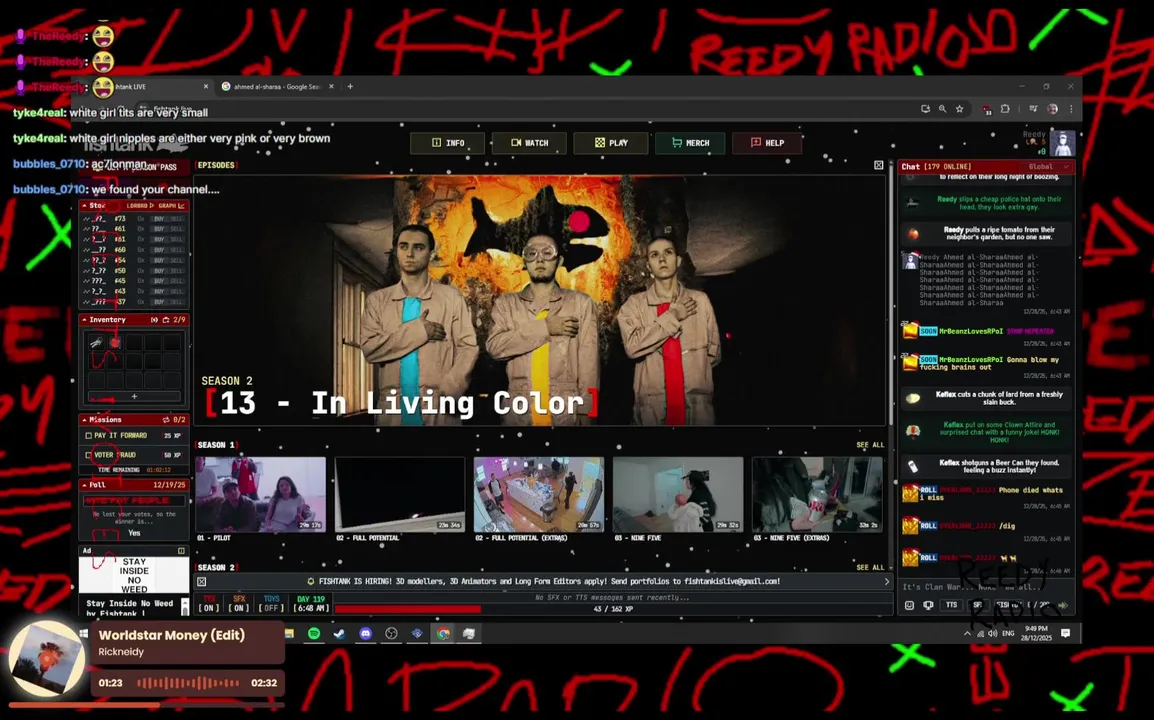Open the Stox LDRBRD leaderboard
1154x720 pixels.
pos(141,205)
